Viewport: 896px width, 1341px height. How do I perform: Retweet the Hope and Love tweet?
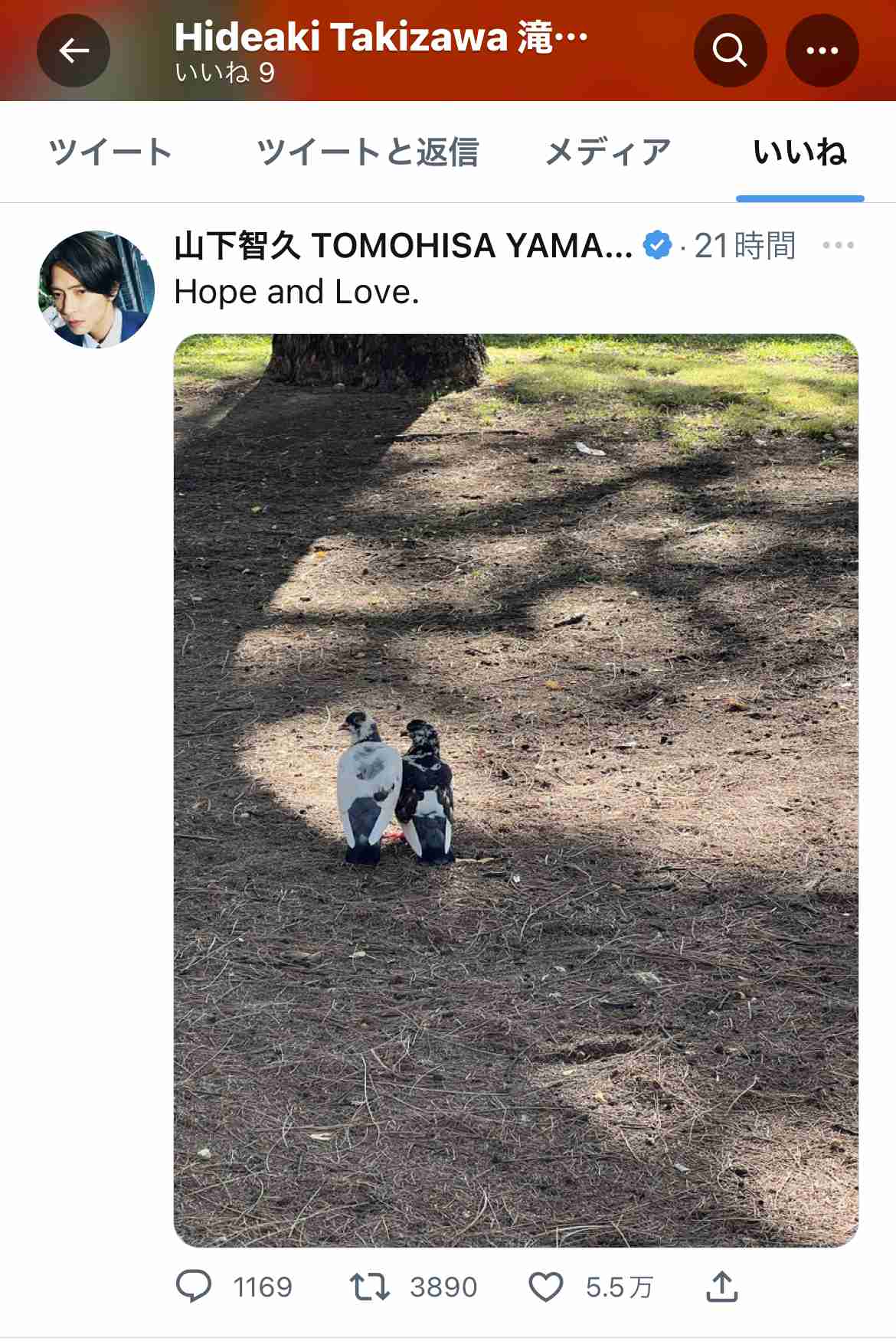[370, 1286]
